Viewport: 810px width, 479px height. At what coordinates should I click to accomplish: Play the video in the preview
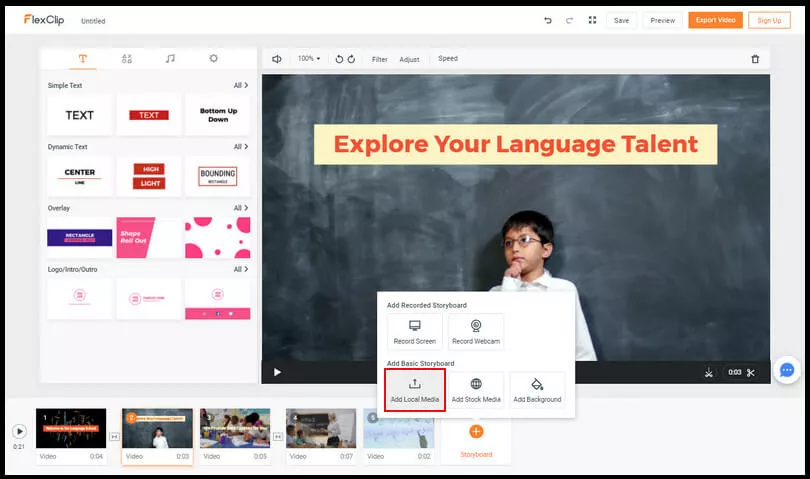tap(277, 372)
